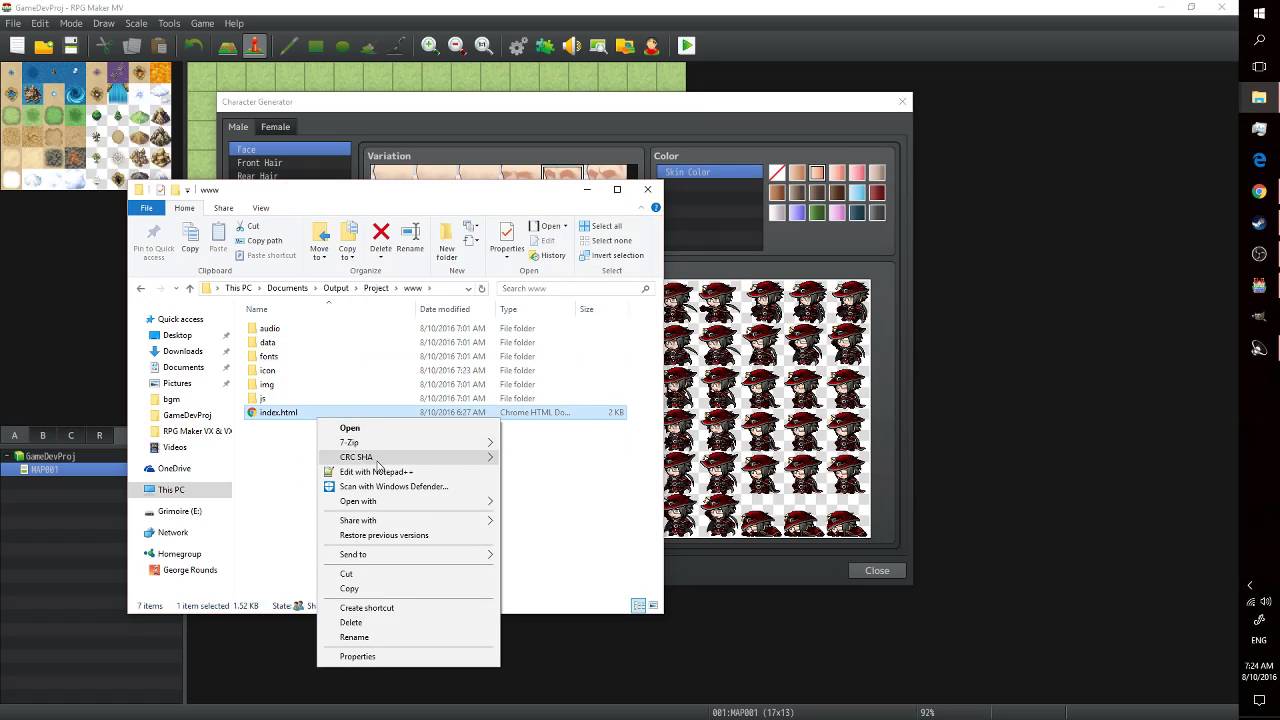1280x720 pixels.
Task: Click Windows search icon on taskbar
Action: point(1259,40)
